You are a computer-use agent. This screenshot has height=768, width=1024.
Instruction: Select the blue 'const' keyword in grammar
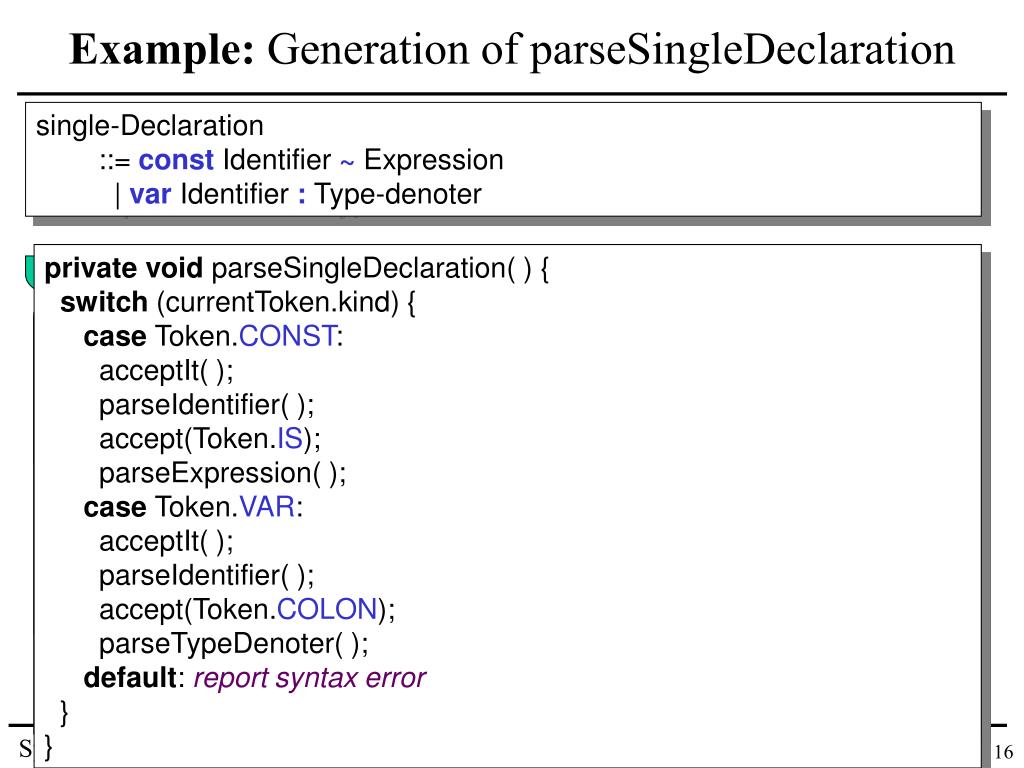176,160
